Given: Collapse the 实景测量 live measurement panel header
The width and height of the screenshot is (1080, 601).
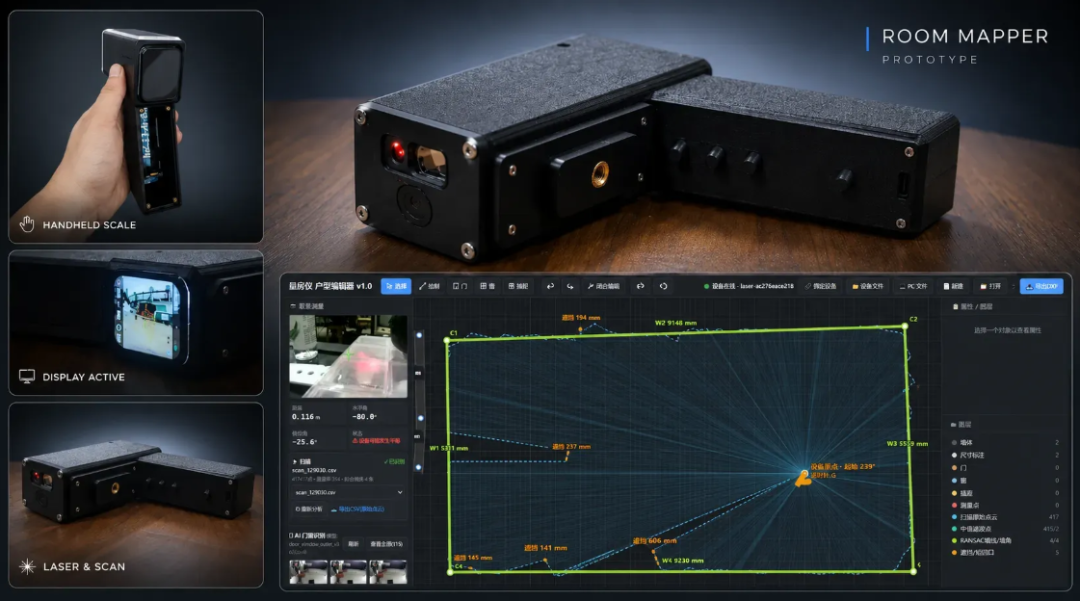Looking at the screenshot, I should click(307, 306).
